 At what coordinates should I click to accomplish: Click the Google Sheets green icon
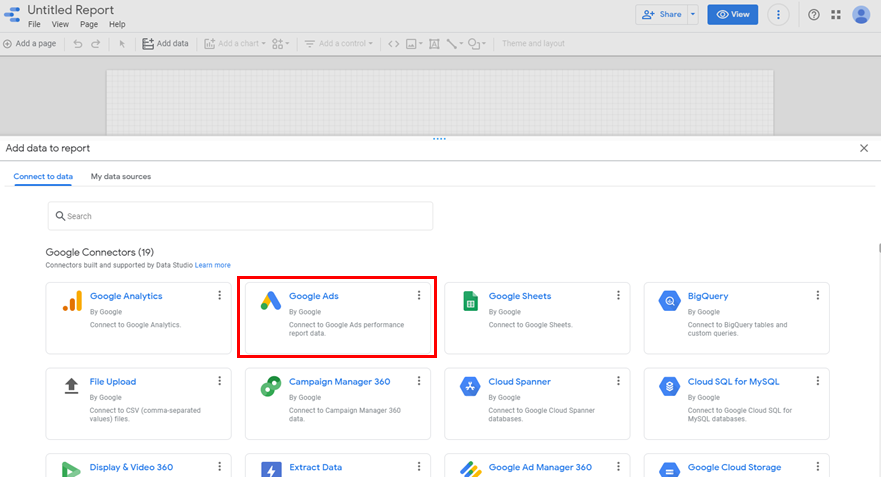pyautogui.click(x=470, y=301)
